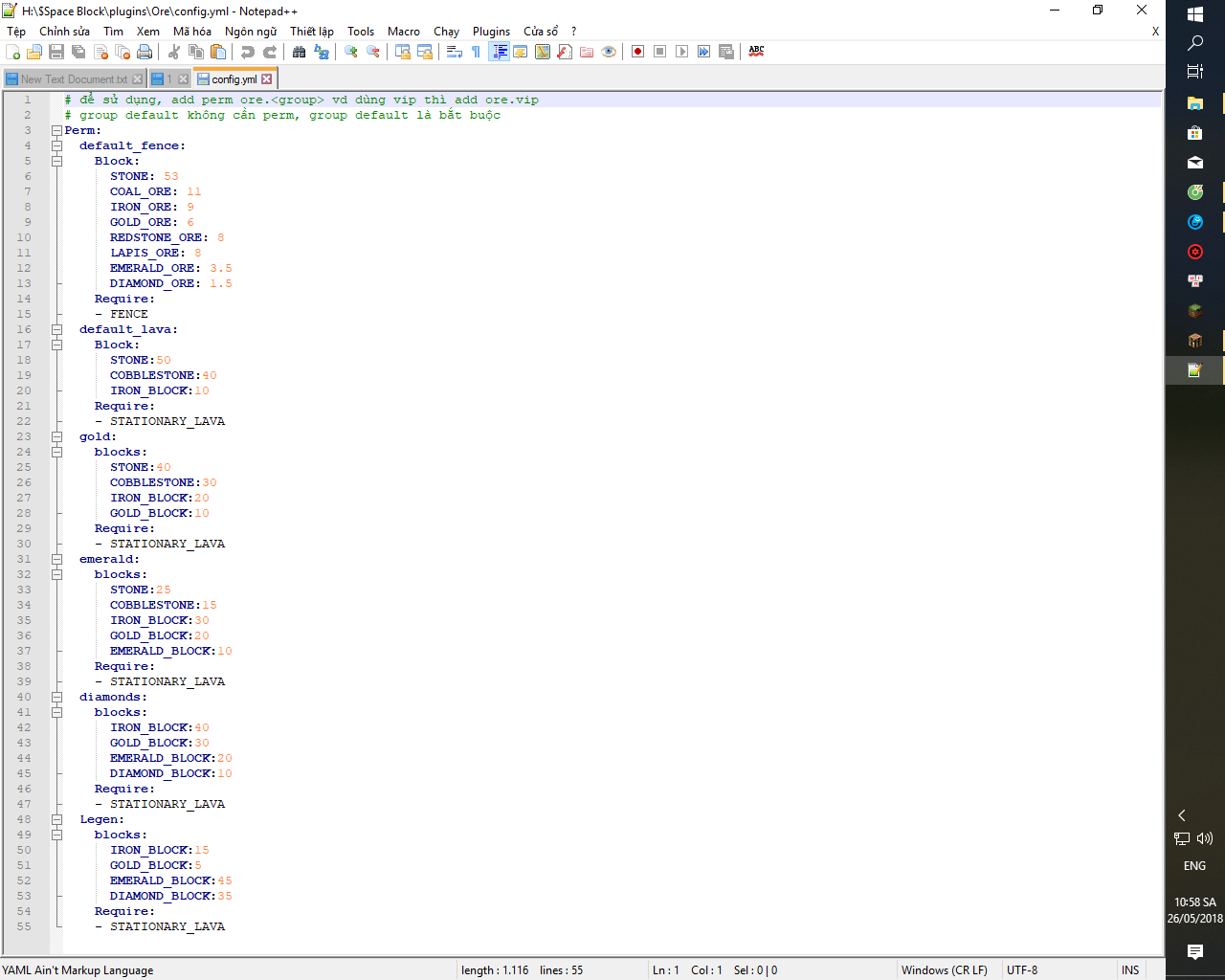The height and width of the screenshot is (980, 1225).
Task: Click the Zoom in magnifier icon
Action: pyautogui.click(x=351, y=52)
